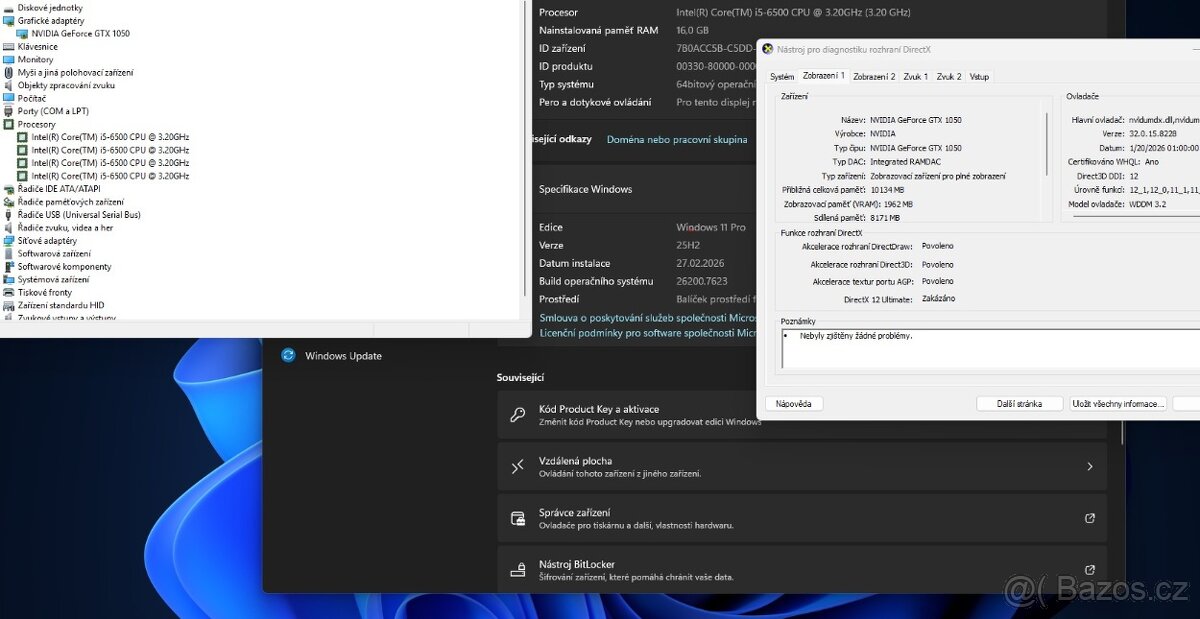Viewport: 1200px width, 619px height.
Task: Click the Počítač computer icon
Action: coord(9,99)
